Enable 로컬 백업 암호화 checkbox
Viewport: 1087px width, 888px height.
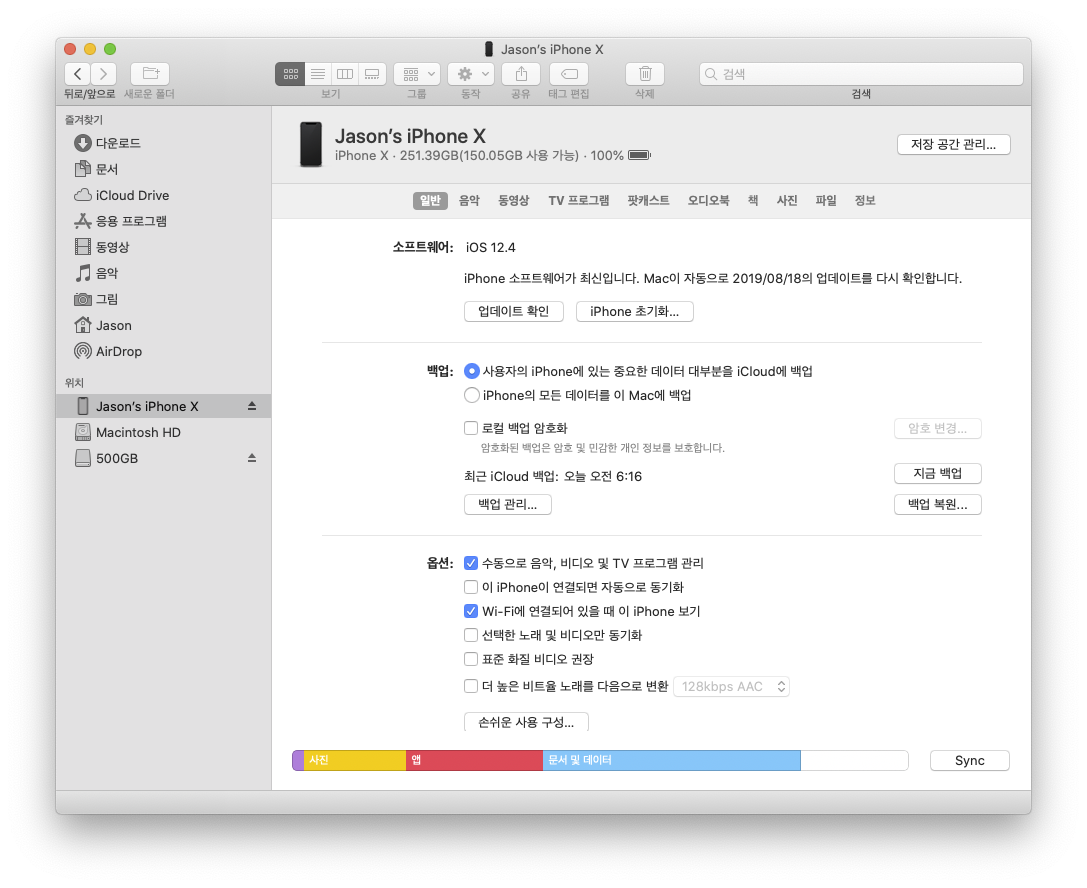(x=471, y=428)
